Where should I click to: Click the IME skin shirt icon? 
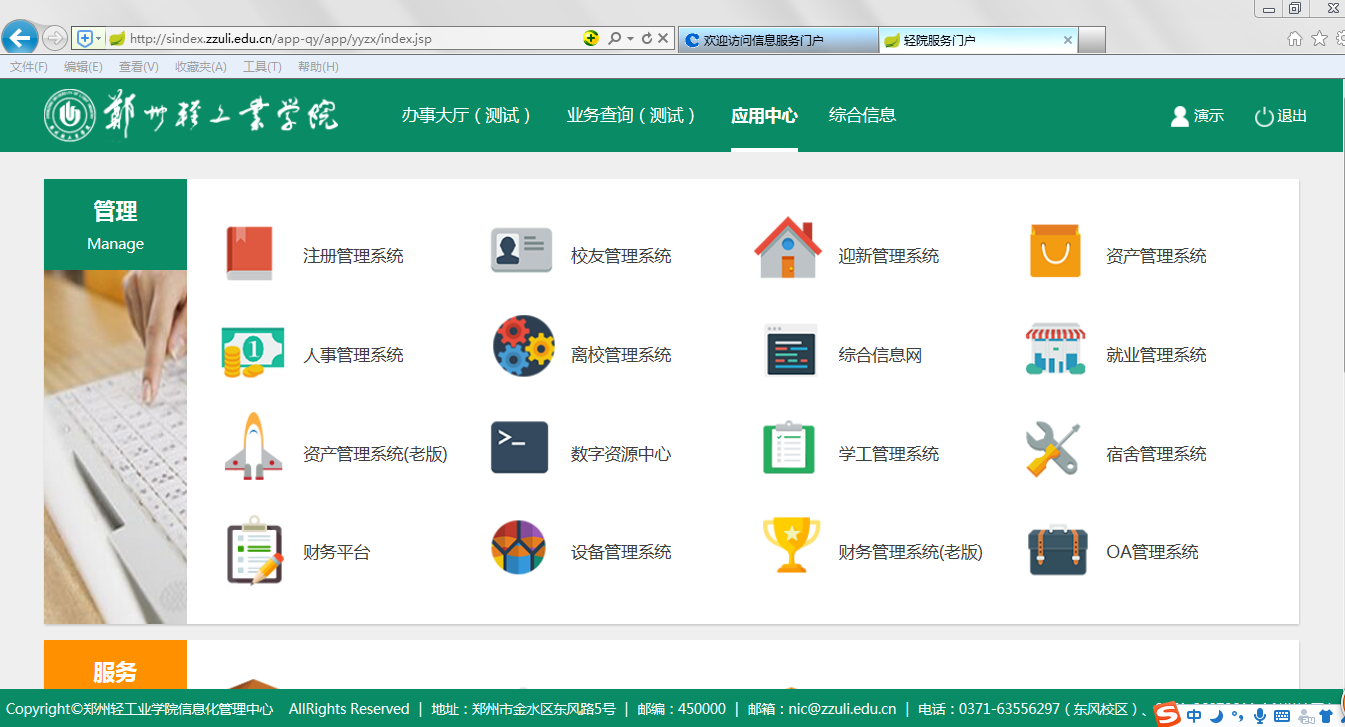(x=1326, y=716)
